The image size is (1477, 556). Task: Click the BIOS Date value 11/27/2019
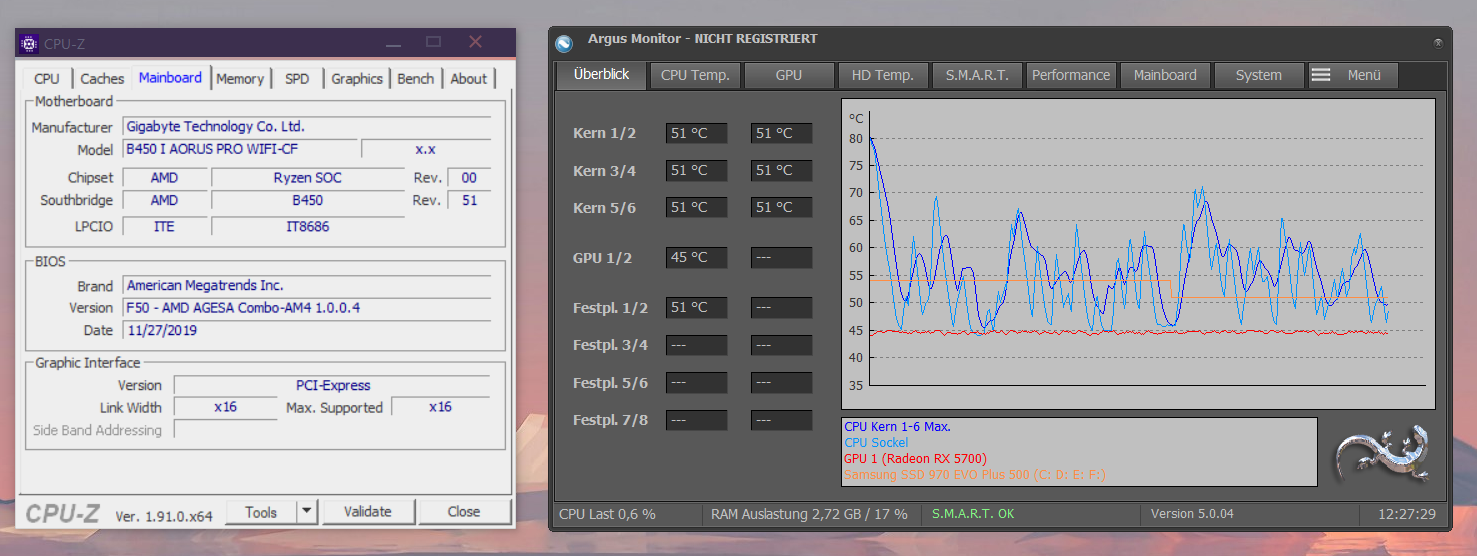point(306,330)
